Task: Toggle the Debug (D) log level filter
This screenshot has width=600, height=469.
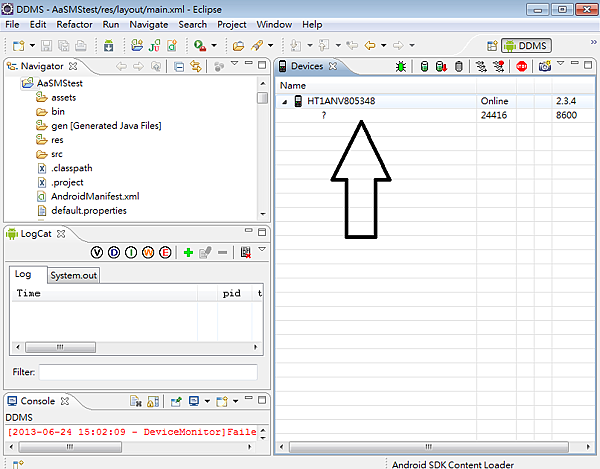Action: tap(114, 252)
